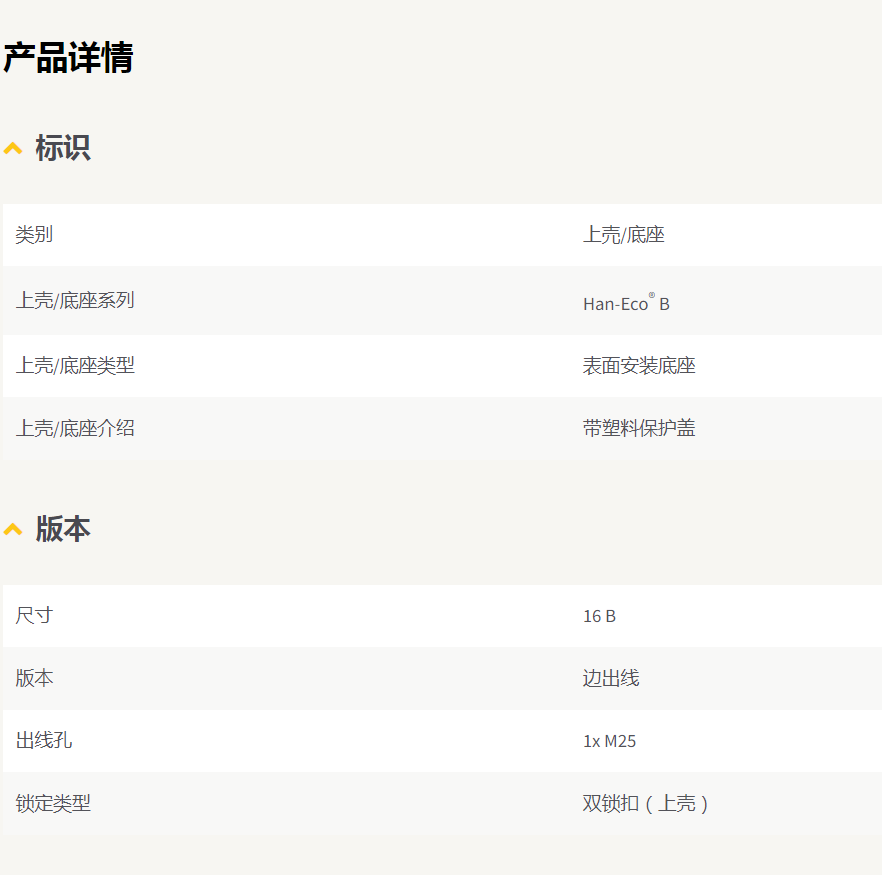Screen dimensions: 882x875
Task: Select the 出线孔 row label
Action: coord(44,740)
